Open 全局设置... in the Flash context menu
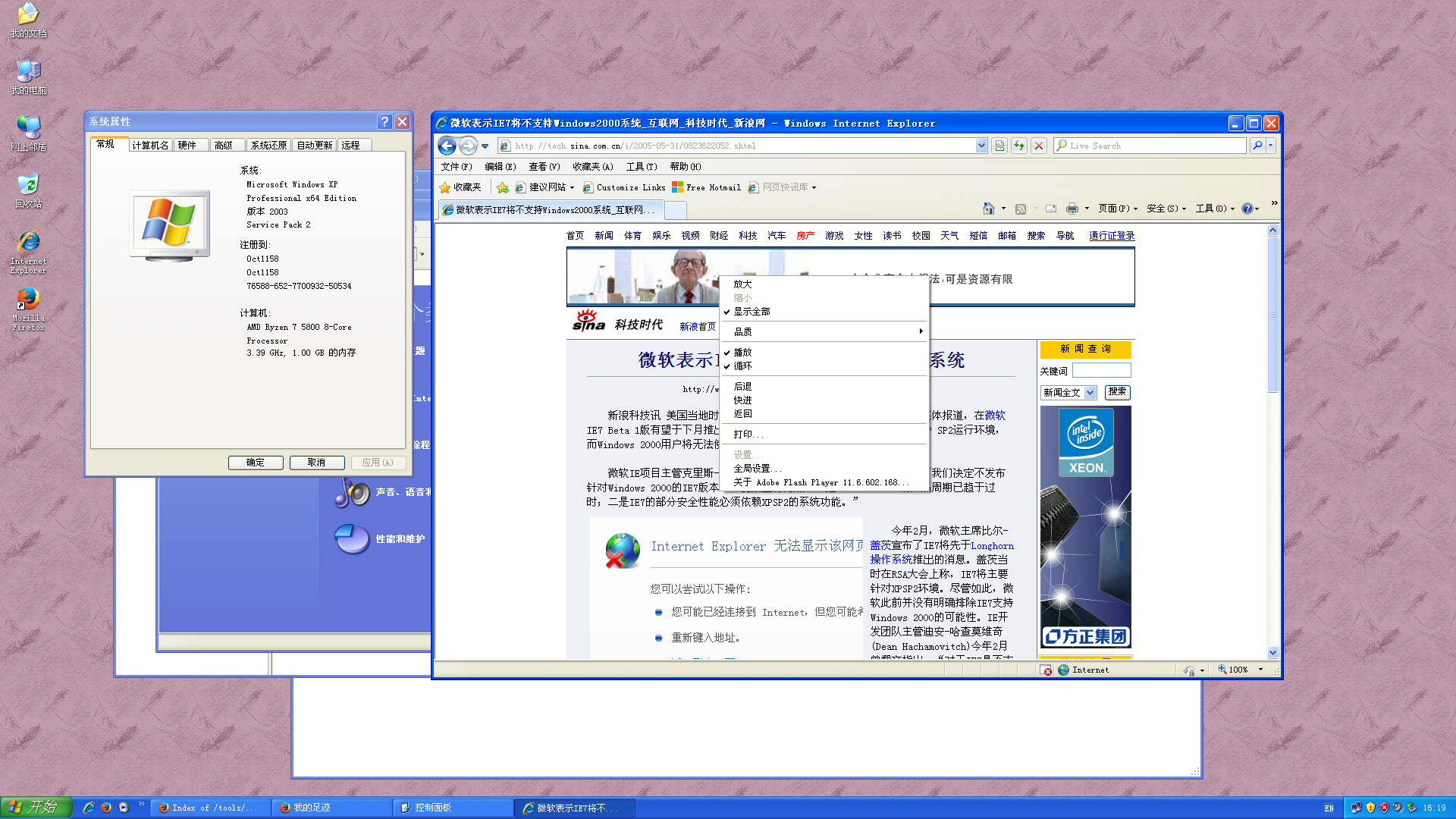1456x819 pixels. (824, 469)
